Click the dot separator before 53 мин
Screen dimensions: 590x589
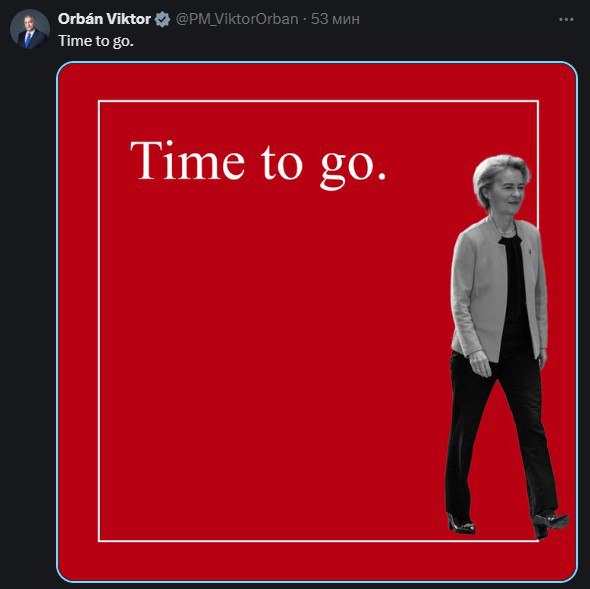(305, 19)
